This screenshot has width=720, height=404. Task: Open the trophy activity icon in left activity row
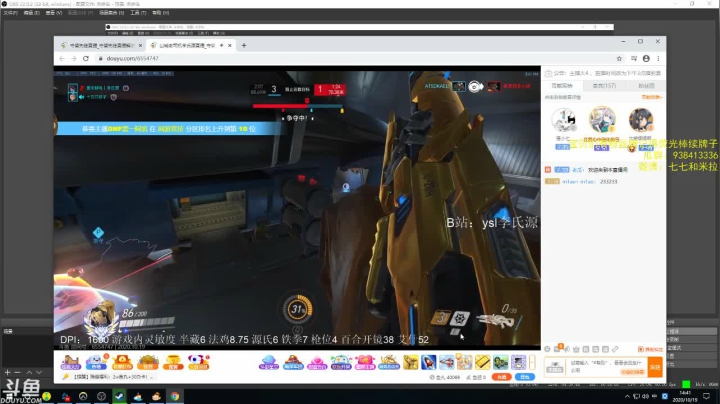[x=173, y=362]
